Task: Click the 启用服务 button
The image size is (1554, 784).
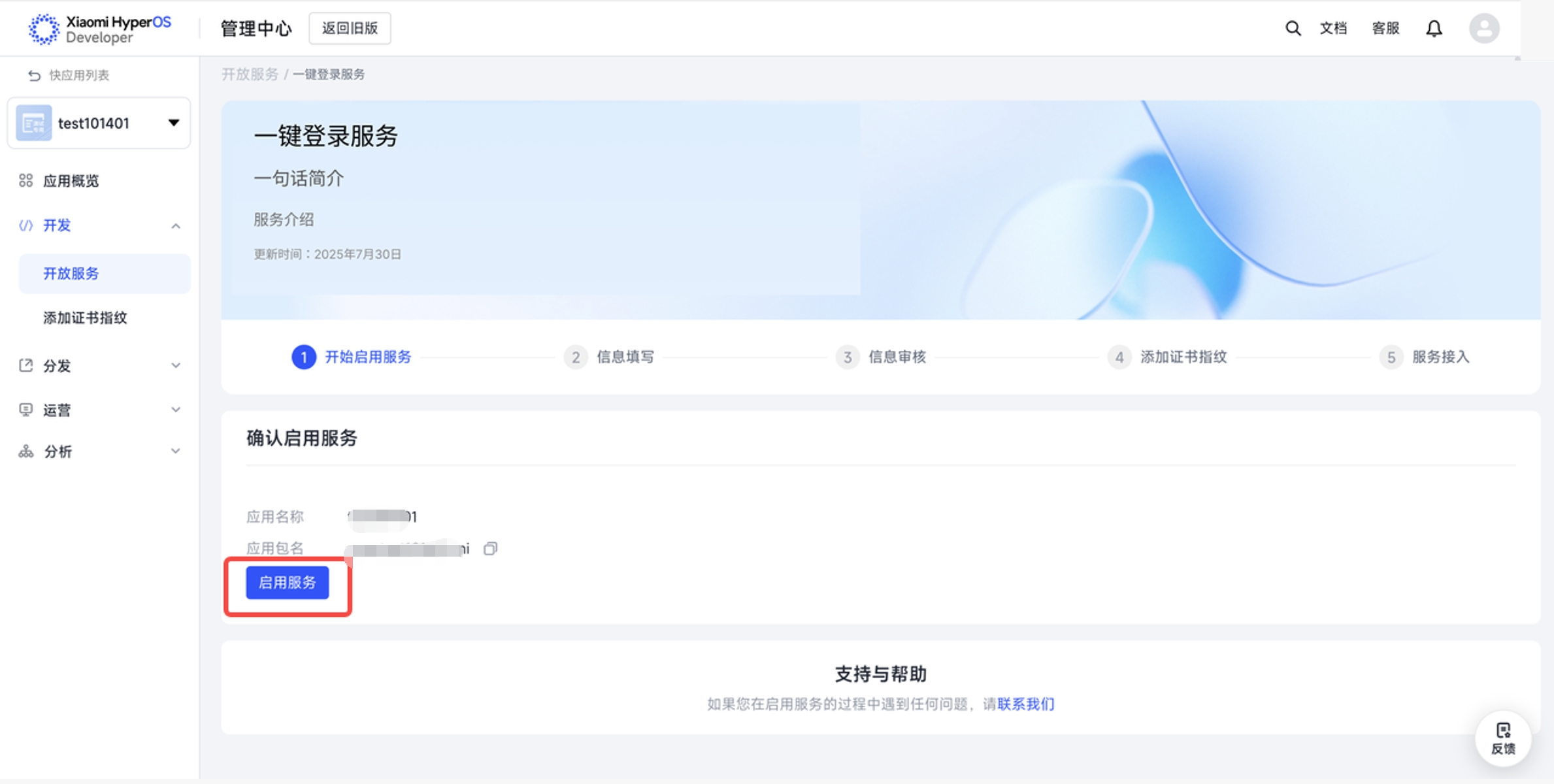Action: pyautogui.click(x=287, y=583)
